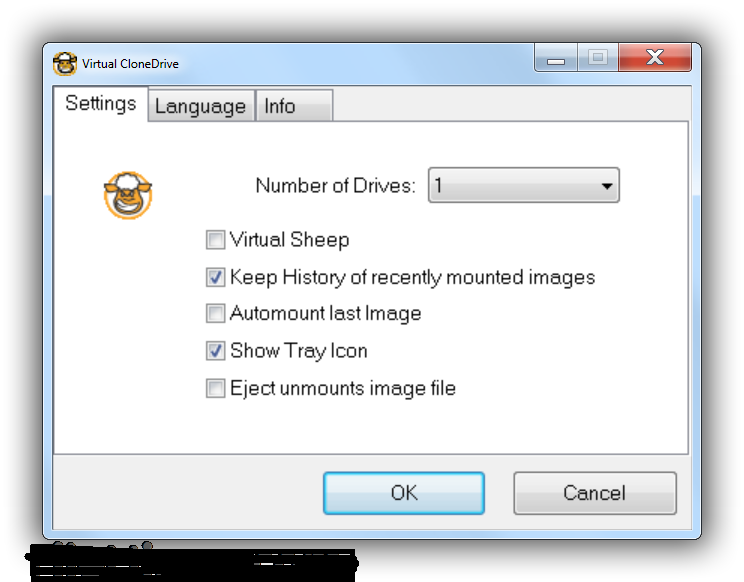Disable the Show Tray Icon checkbox
The image size is (744, 582).
[215, 351]
